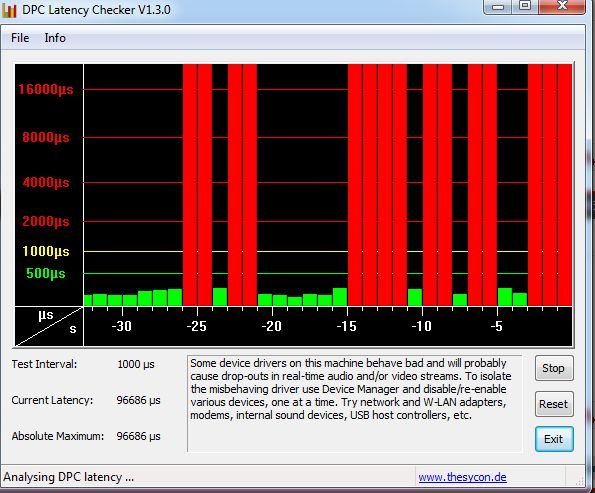Click the 500µs green threshold label
Viewport: 595px width, 493px height.
pyautogui.click(x=46, y=273)
